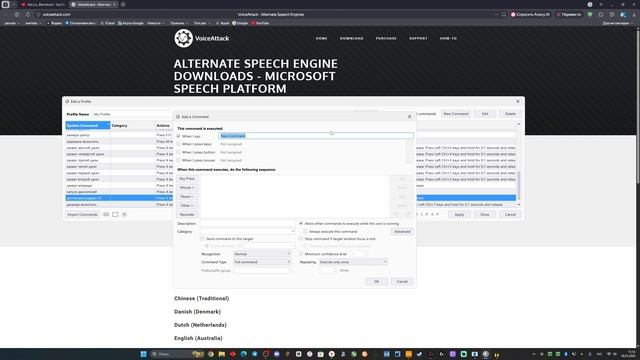Open the Recognition dropdown set to Normal
The width and height of the screenshot is (640, 360).
pyautogui.click(x=262, y=254)
